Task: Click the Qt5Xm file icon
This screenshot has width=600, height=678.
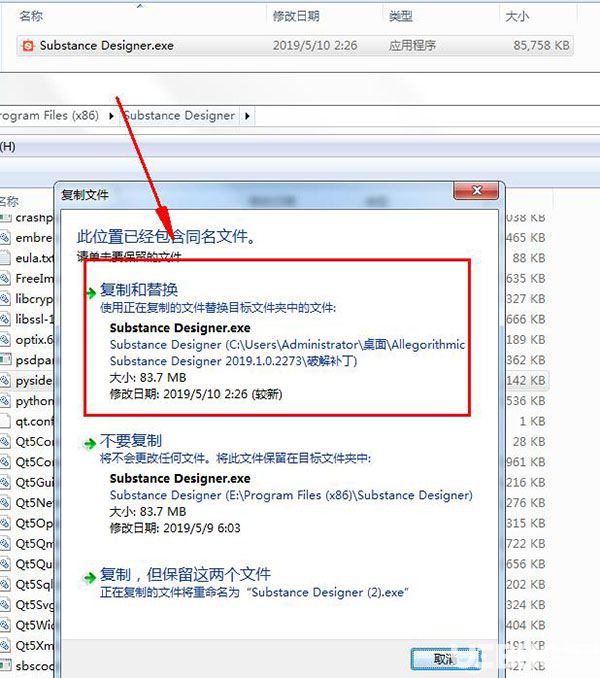Action: point(5,646)
